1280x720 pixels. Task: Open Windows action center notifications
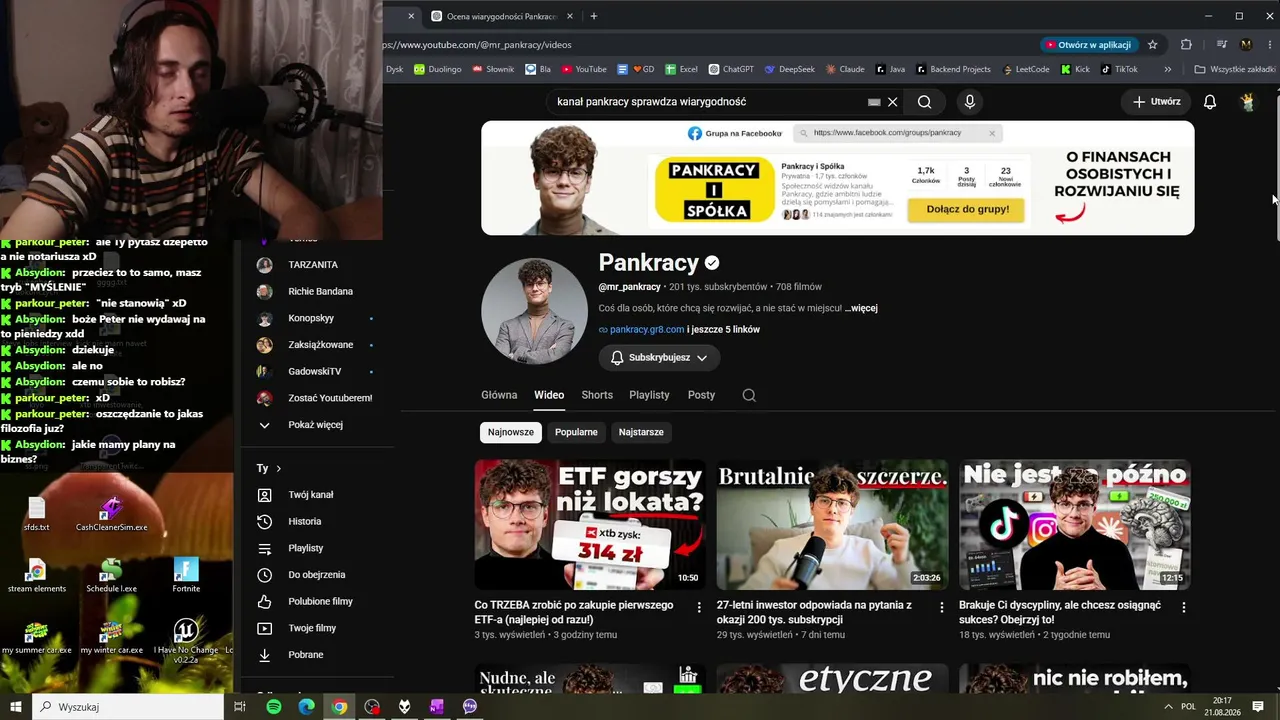coord(1259,707)
